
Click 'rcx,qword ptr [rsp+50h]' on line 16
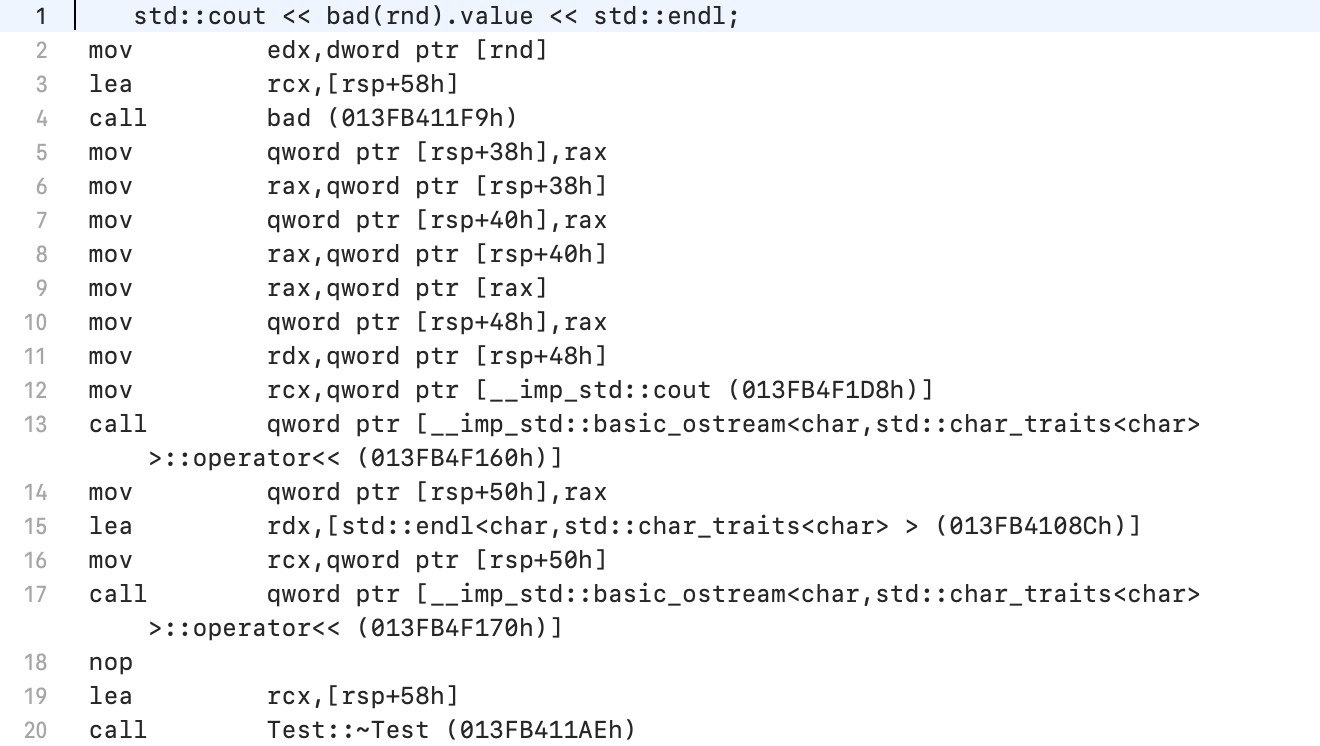coord(436,560)
